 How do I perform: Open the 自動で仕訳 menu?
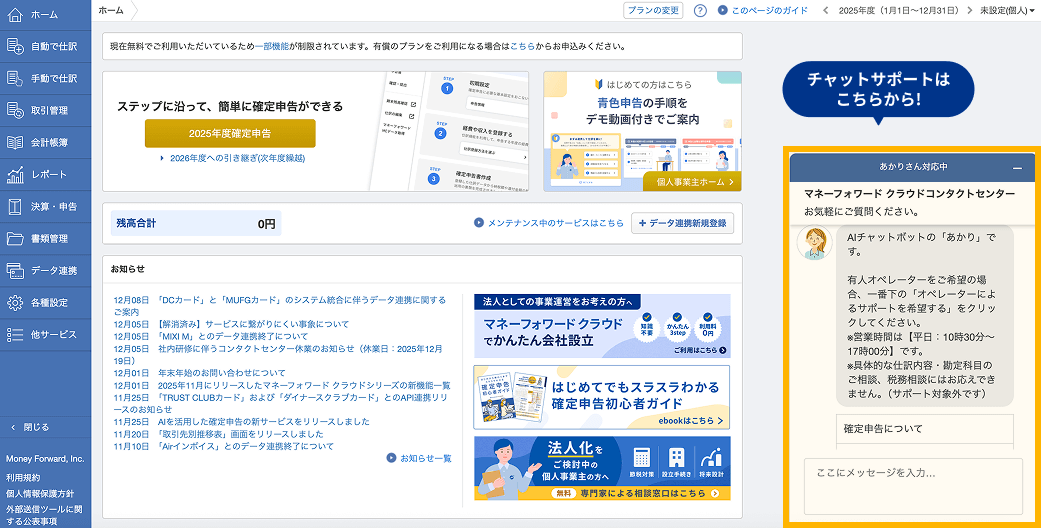54,46
